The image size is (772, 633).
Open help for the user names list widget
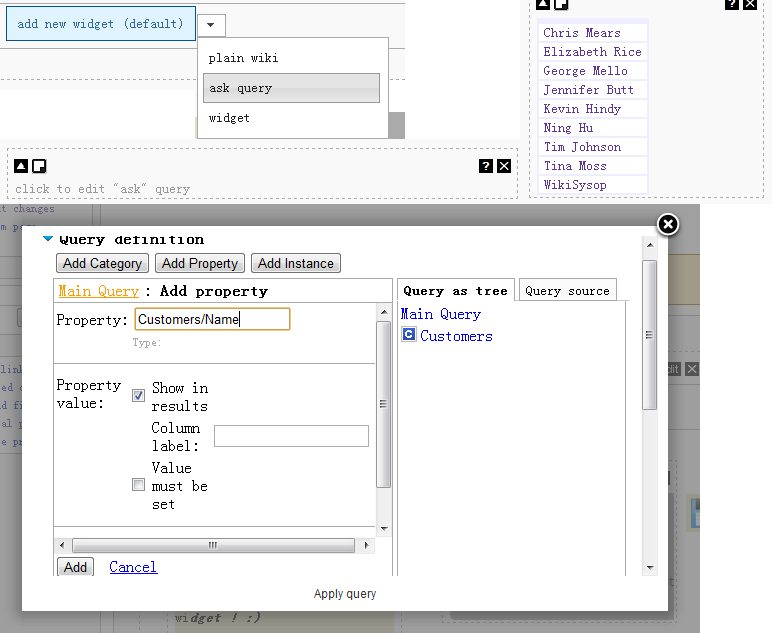tap(732, 4)
